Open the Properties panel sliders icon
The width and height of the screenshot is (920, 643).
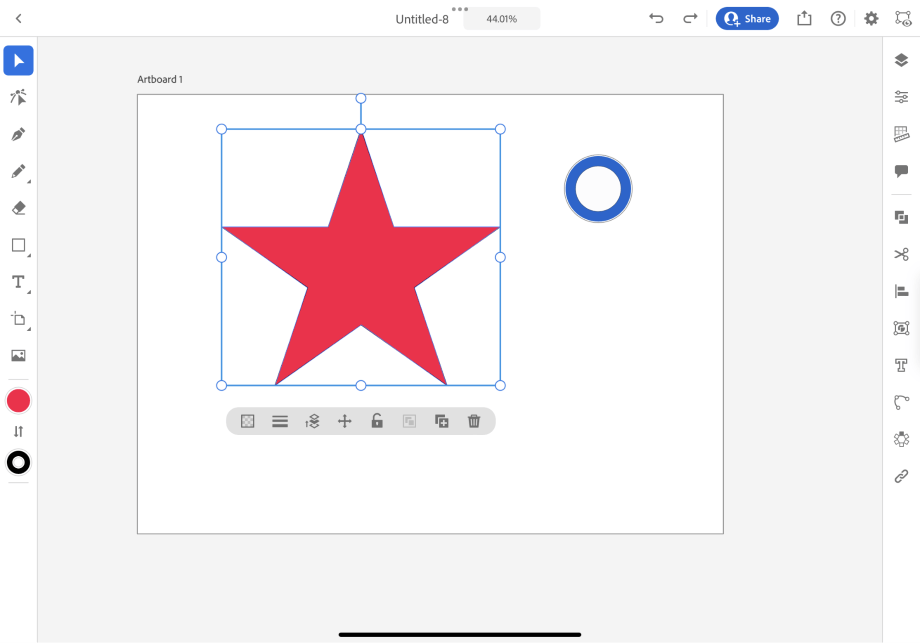click(901, 97)
